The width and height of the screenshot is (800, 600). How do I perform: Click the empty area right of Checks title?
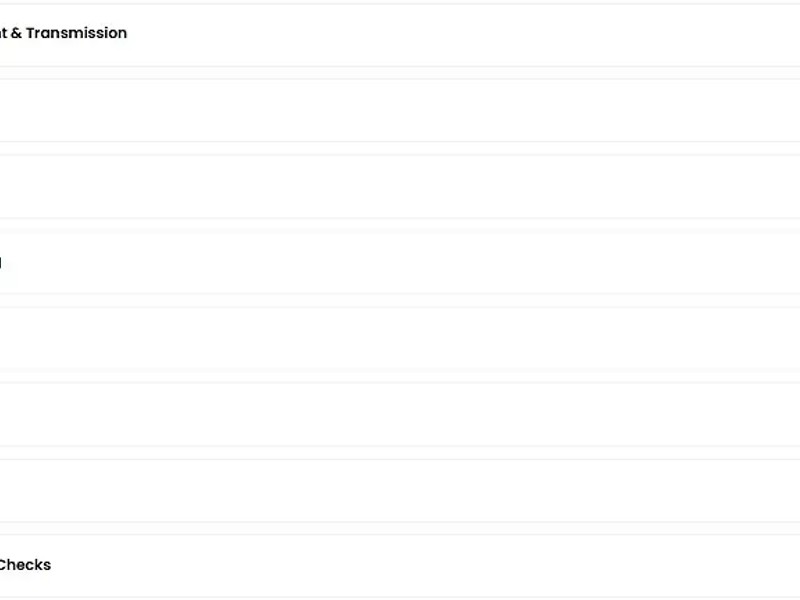[x=450, y=565]
